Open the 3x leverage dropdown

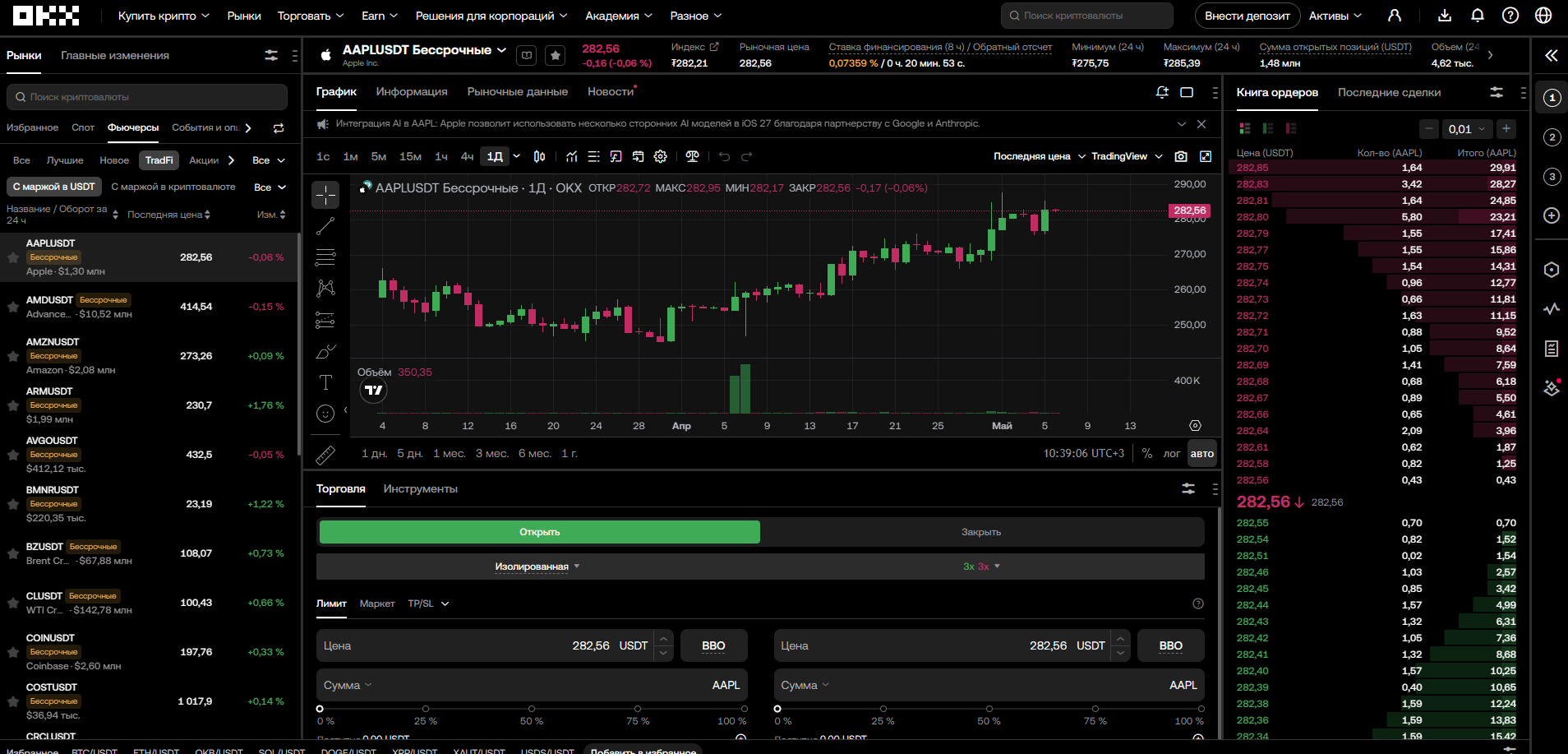pyautogui.click(x=982, y=567)
